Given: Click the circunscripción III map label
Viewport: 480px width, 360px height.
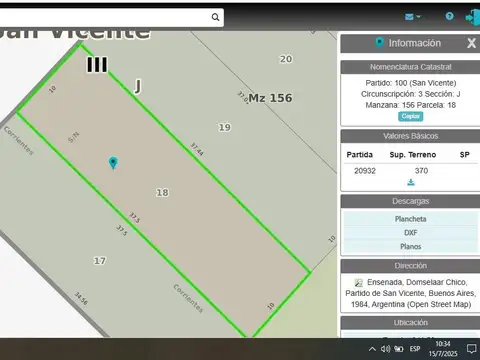Looking at the screenshot, I should 97,65.
